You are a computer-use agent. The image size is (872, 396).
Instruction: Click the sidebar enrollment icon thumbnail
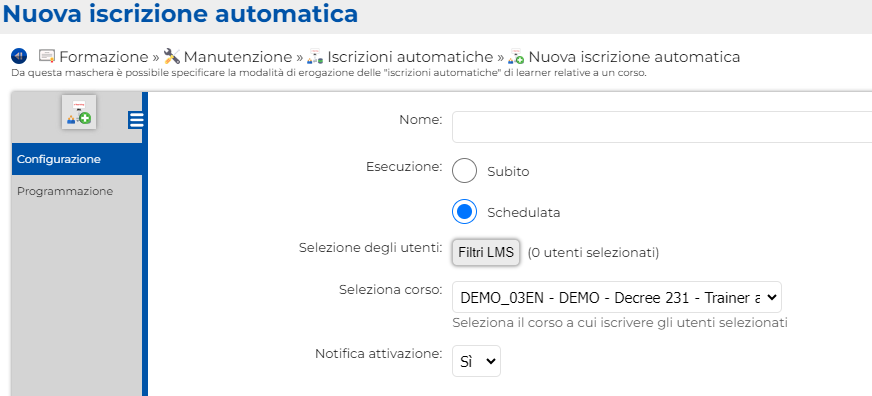(79, 112)
